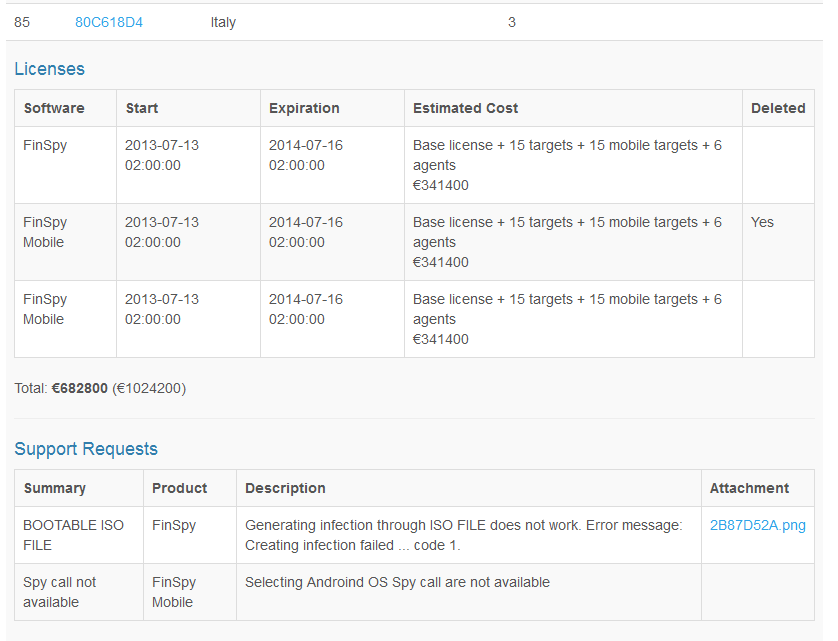Click the Licenses section heading
Viewport: 838px width, 641px height.
[x=49, y=69]
